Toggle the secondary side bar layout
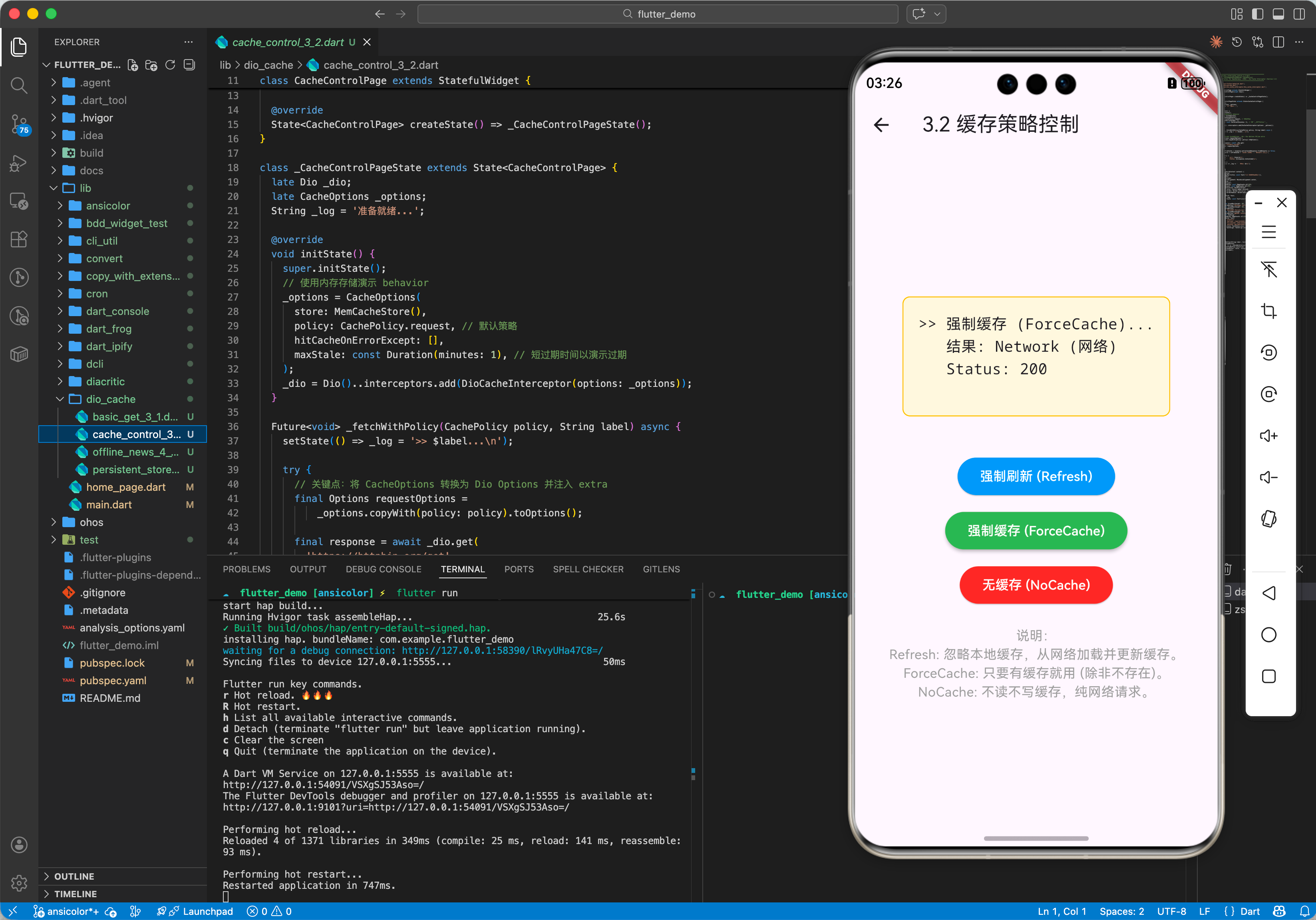Screen dimensions: 1316x920 [x=1299, y=14]
